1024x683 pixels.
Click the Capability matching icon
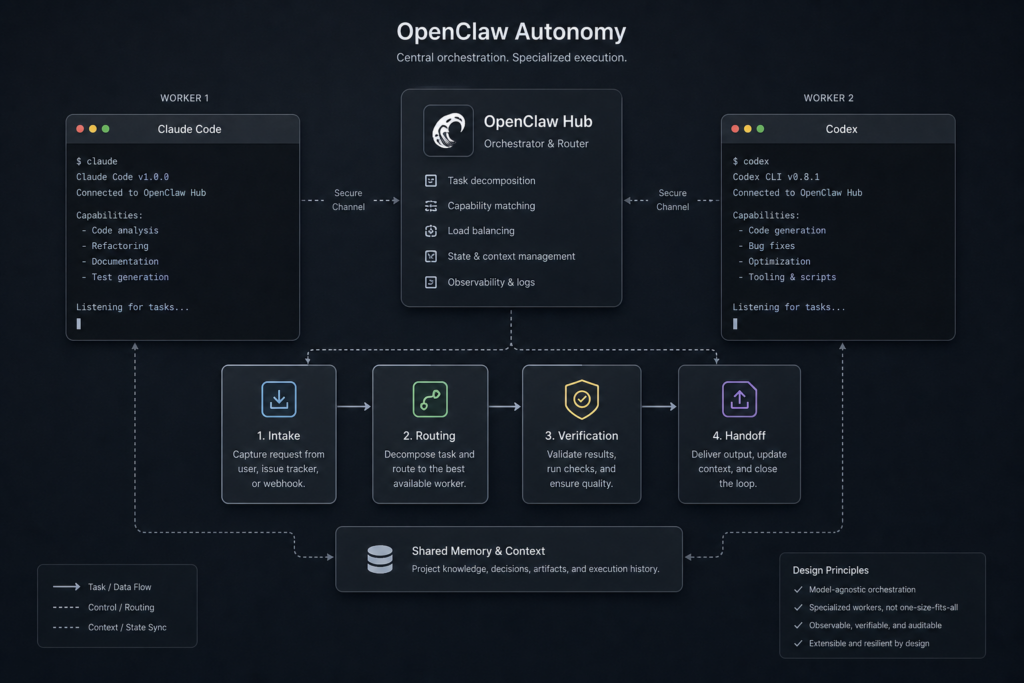pos(431,206)
